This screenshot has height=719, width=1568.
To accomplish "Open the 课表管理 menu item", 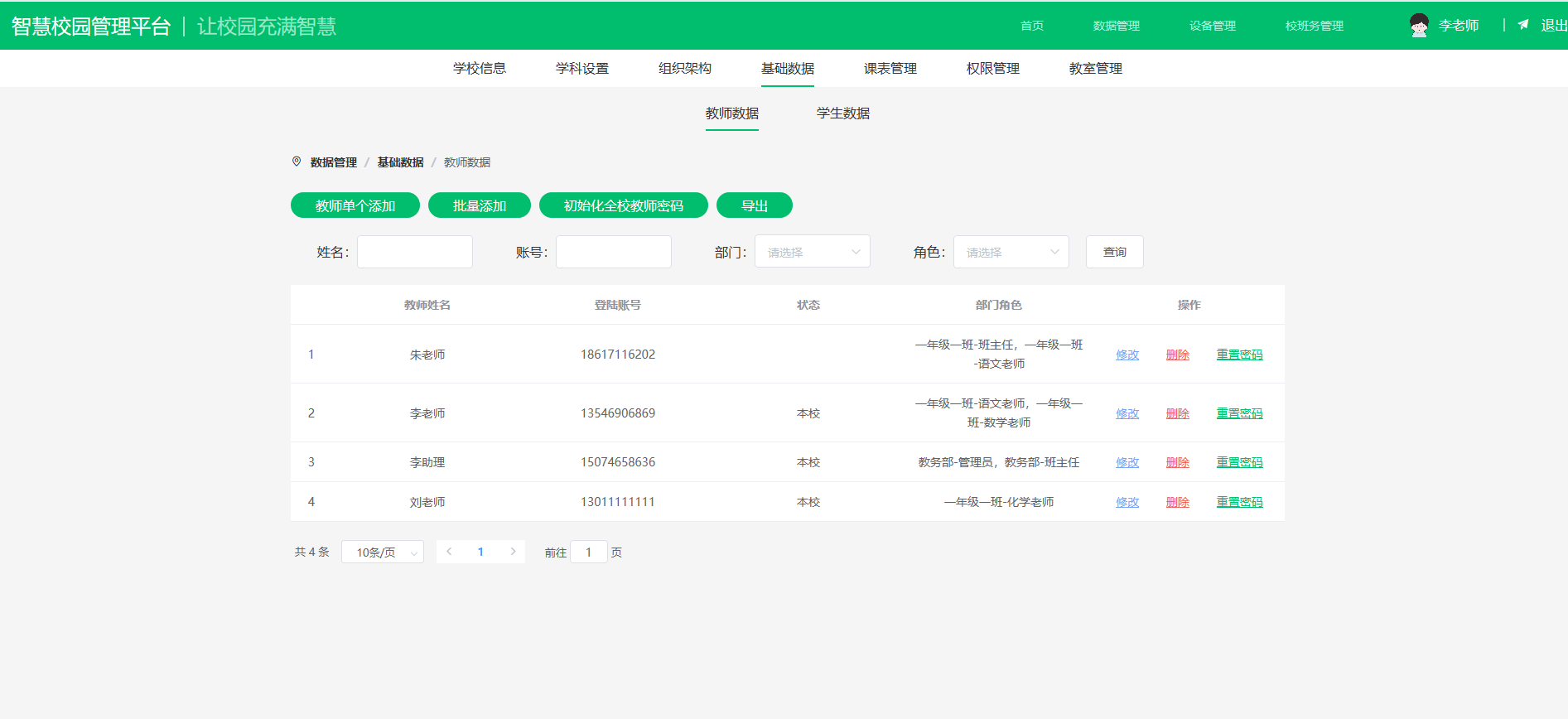I will pyautogui.click(x=890, y=69).
